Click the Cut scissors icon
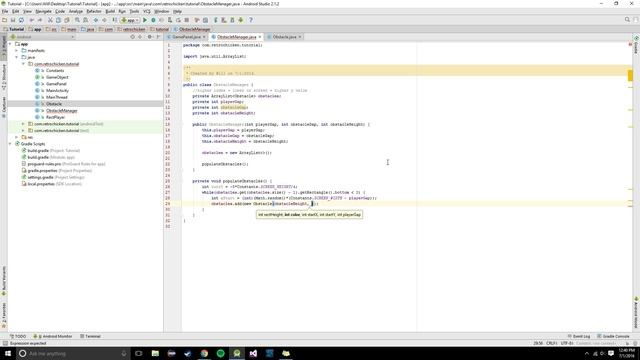This screenshot has width=640, height=360. [50, 20]
